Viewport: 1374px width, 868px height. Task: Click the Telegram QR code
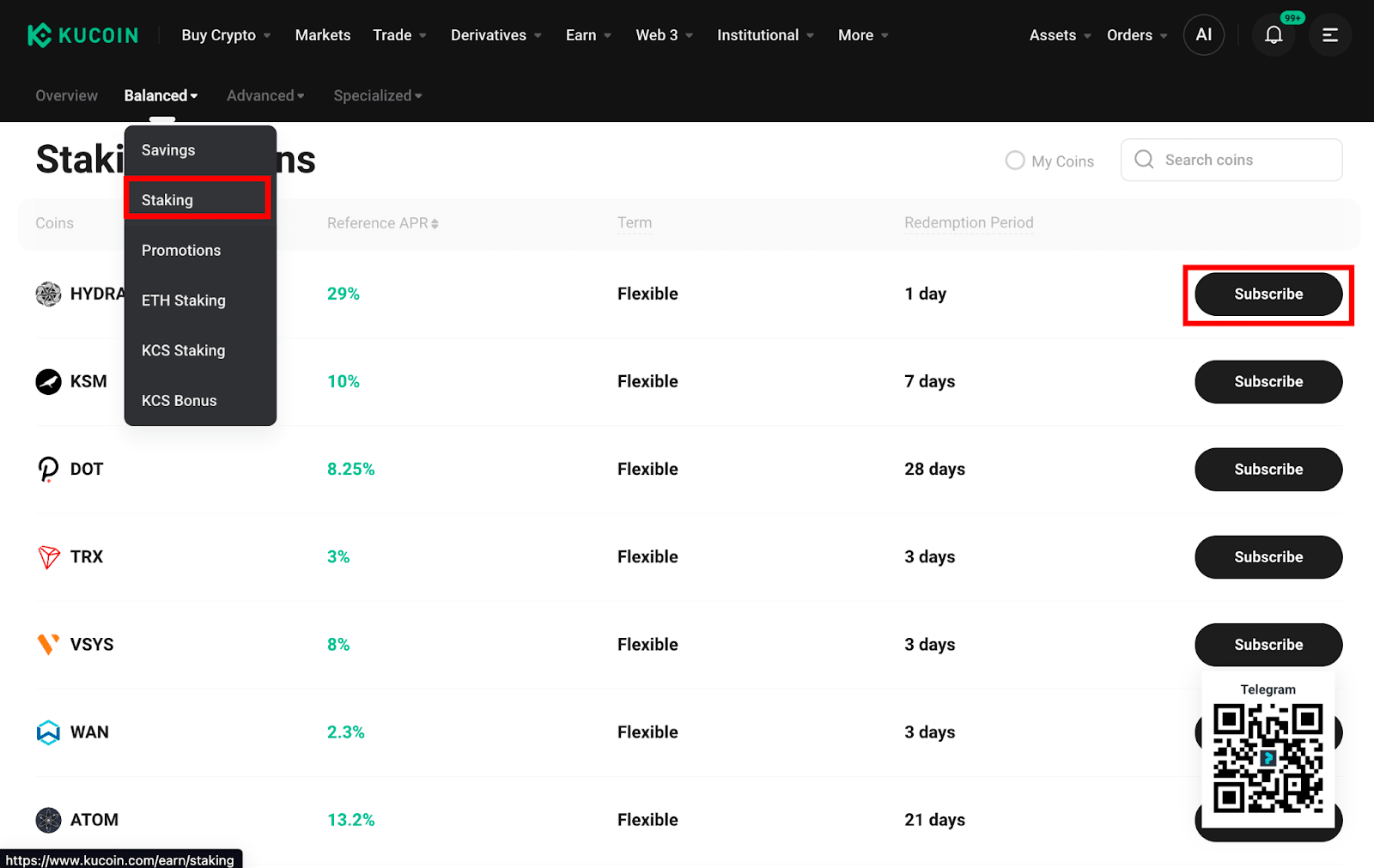pyautogui.click(x=1268, y=758)
